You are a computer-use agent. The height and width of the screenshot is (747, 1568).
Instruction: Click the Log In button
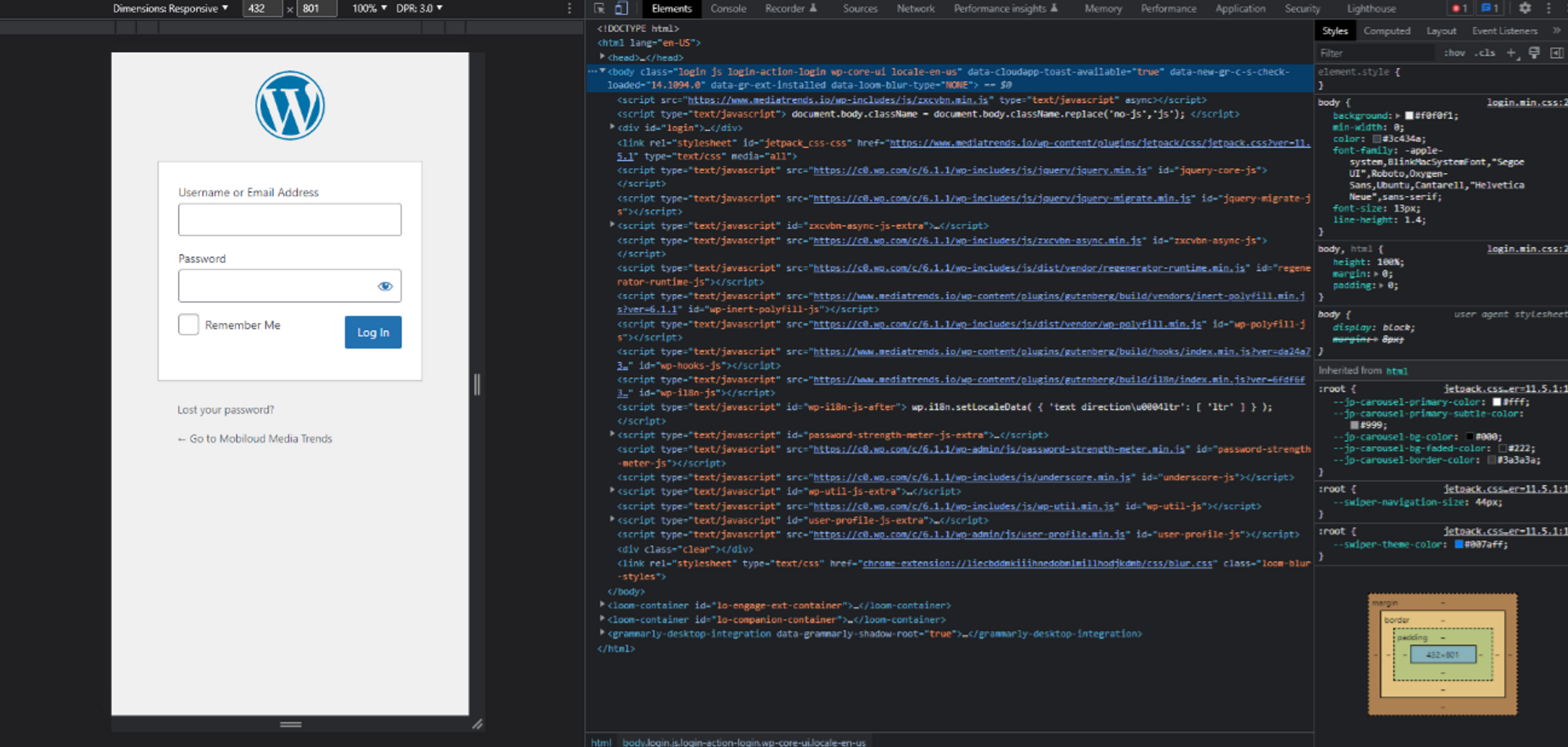pos(373,332)
